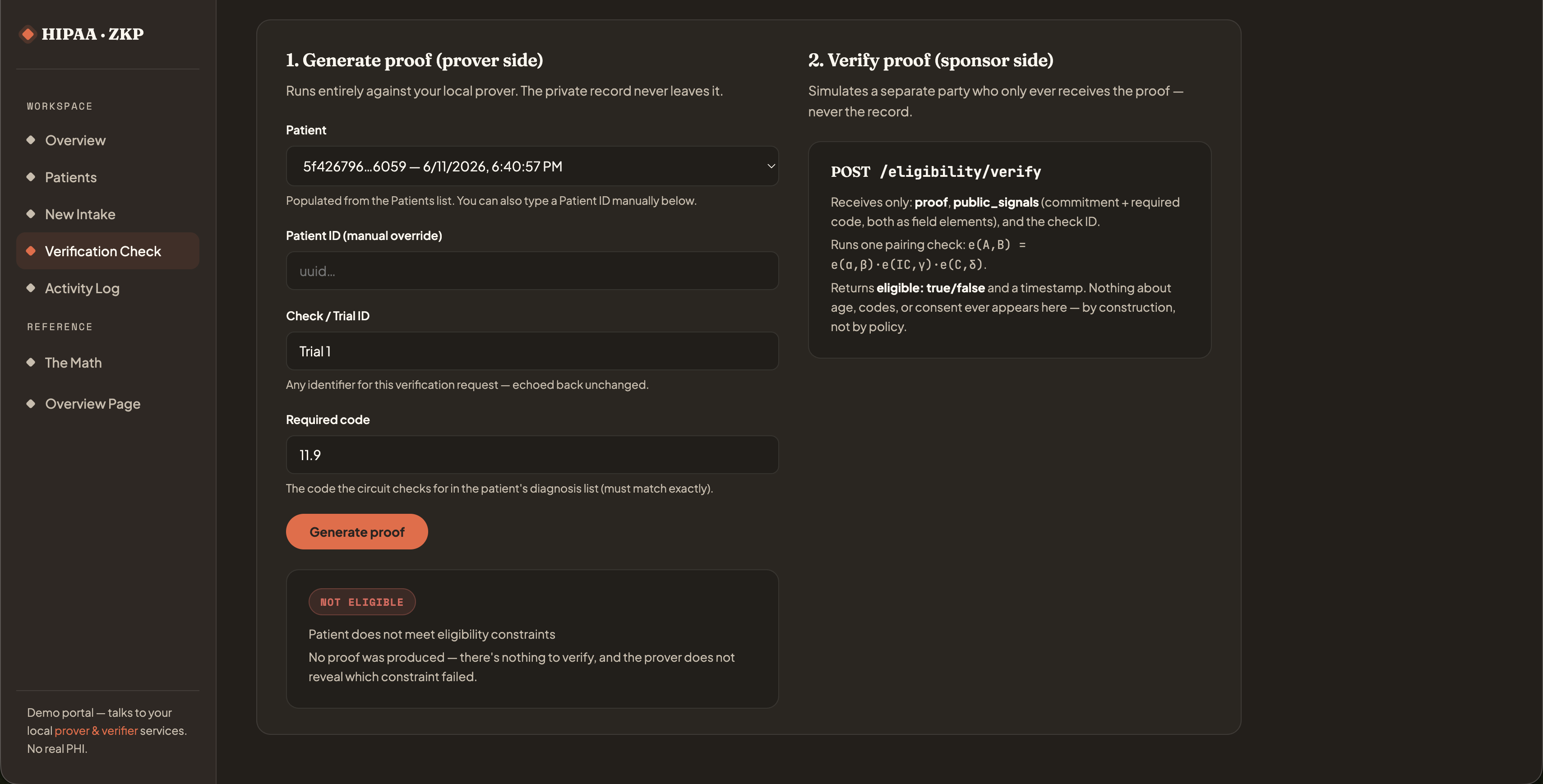Click the Check / Trial ID input
The height and width of the screenshot is (784, 1543).
tap(532, 351)
